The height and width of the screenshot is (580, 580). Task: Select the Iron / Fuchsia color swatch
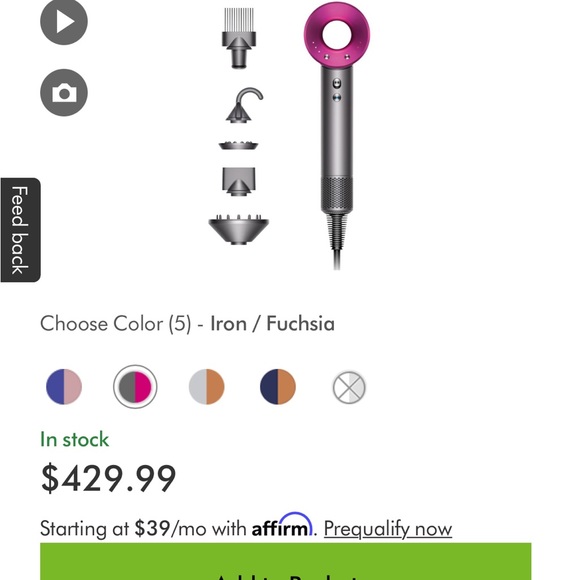[135, 387]
